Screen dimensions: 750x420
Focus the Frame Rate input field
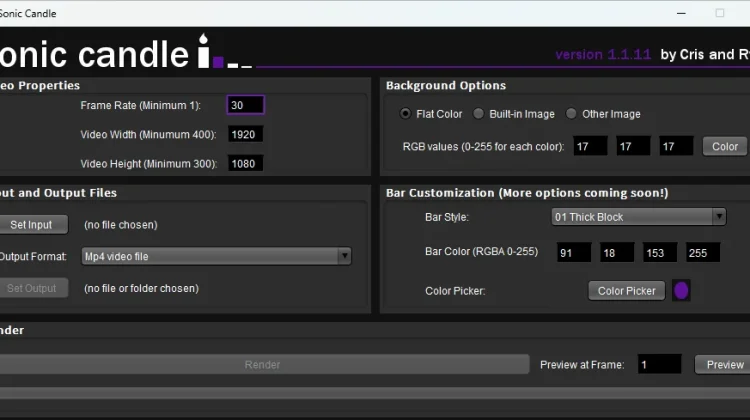(x=245, y=105)
